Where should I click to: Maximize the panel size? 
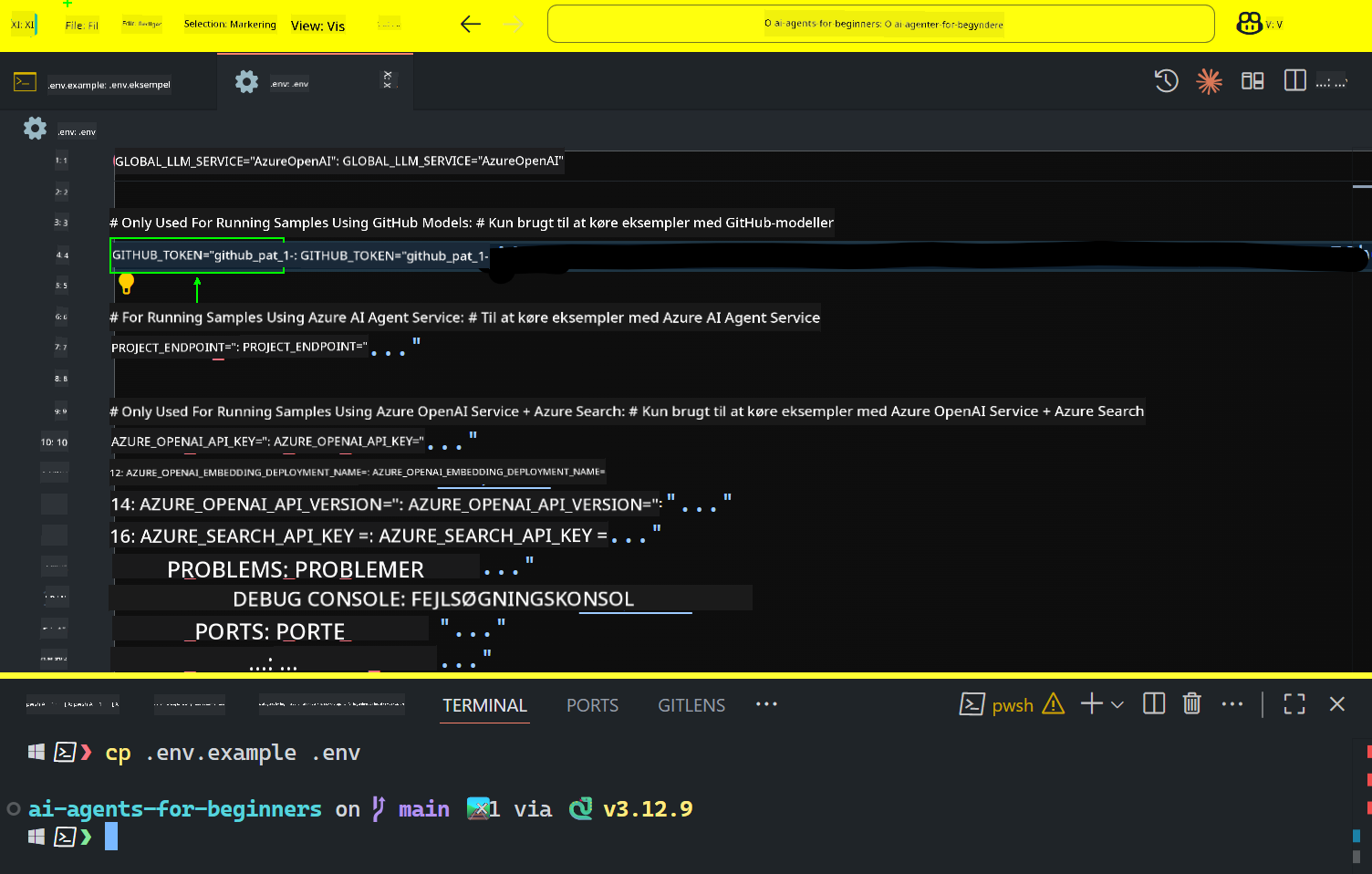point(1294,703)
